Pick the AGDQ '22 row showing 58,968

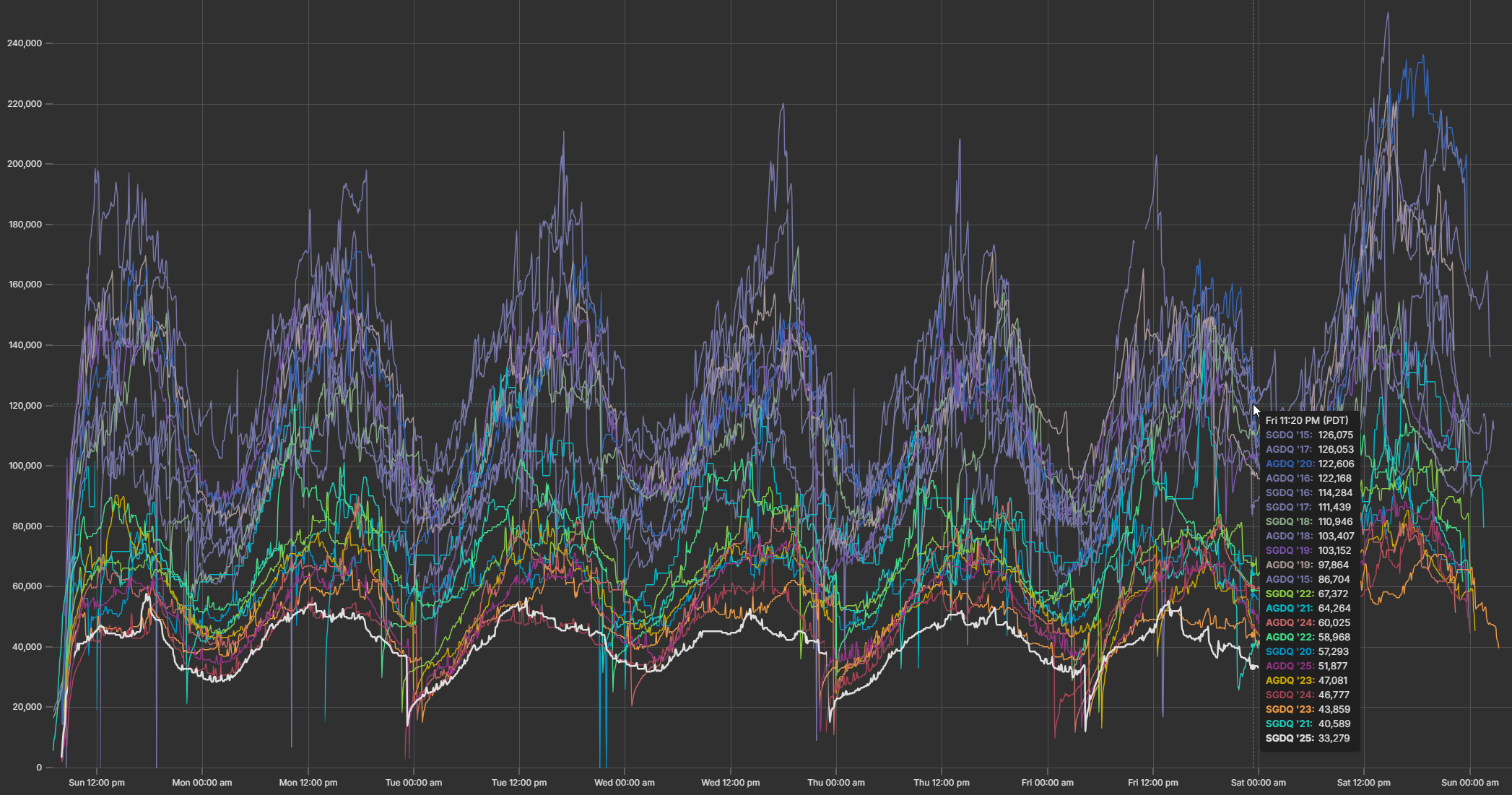[x=1308, y=637]
